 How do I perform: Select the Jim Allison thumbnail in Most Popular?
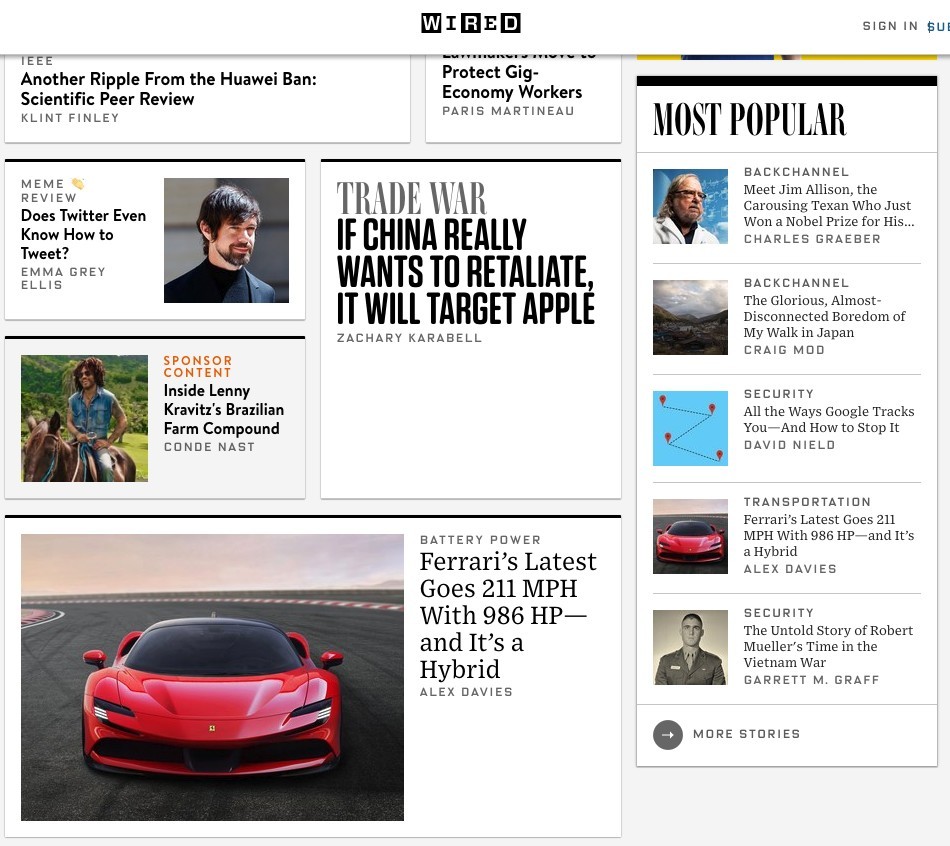coord(690,206)
